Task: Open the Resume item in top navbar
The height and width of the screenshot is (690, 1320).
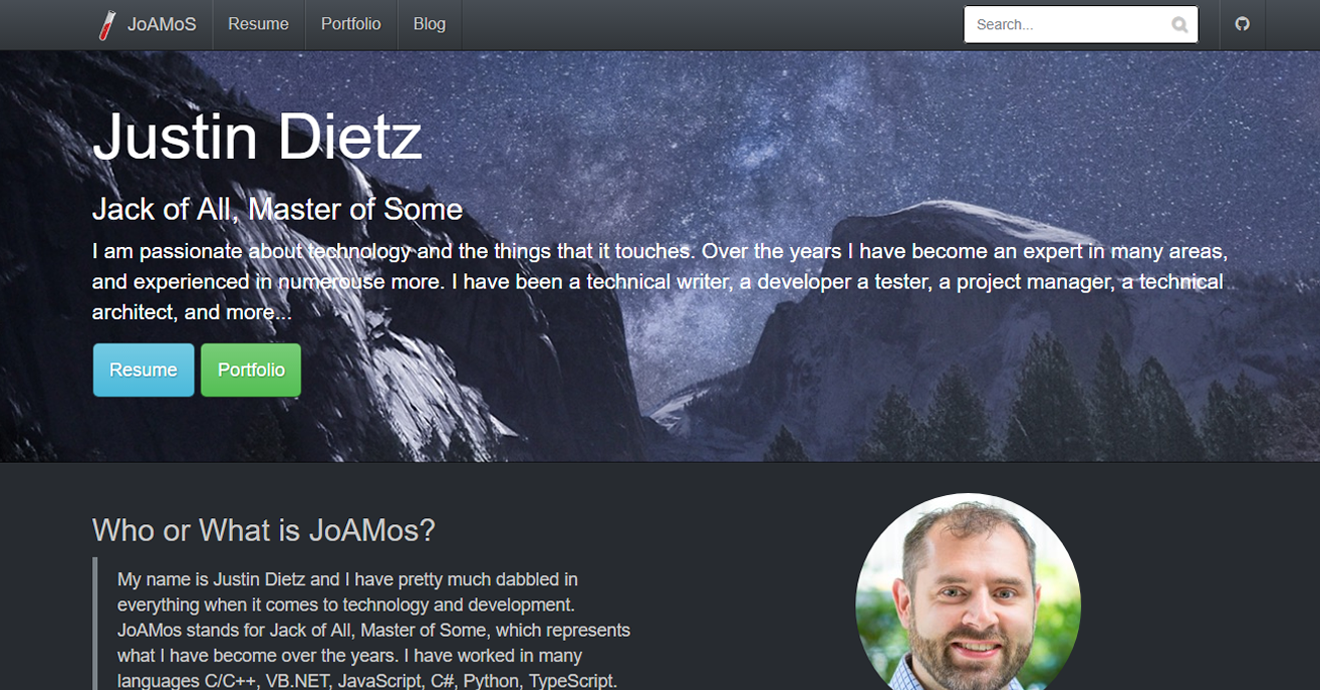Action: coord(258,24)
